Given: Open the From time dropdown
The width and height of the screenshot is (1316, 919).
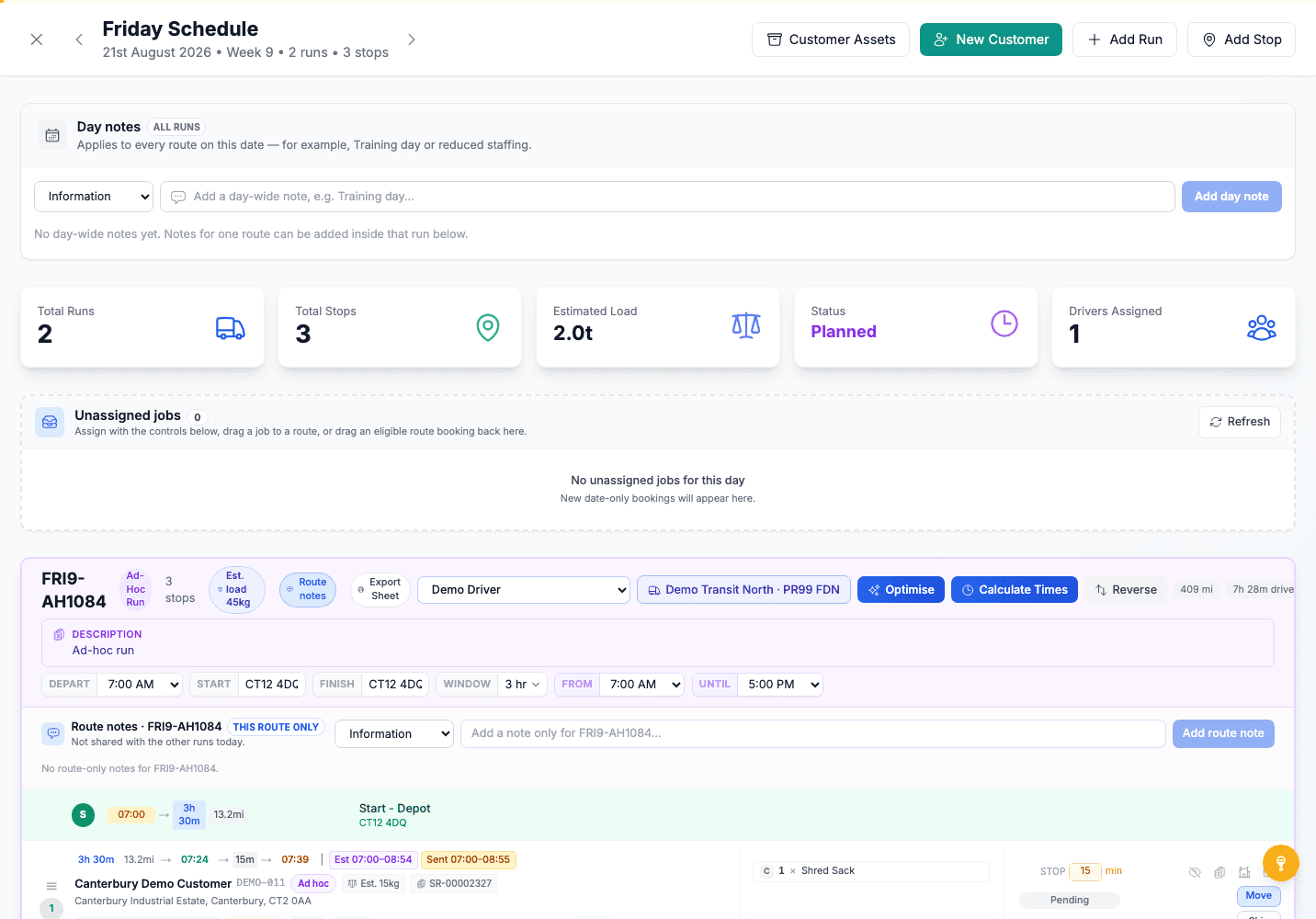Looking at the screenshot, I should (x=642, y=685).
